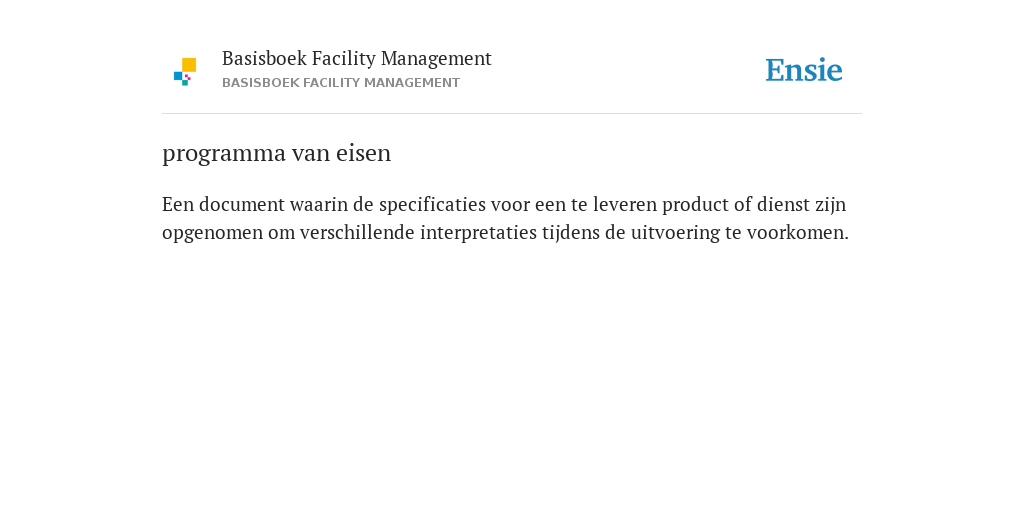Click the definition's second line starting 'opgenomen'
The width and height of the screenshot is (1024, 512).
[505, 233]
